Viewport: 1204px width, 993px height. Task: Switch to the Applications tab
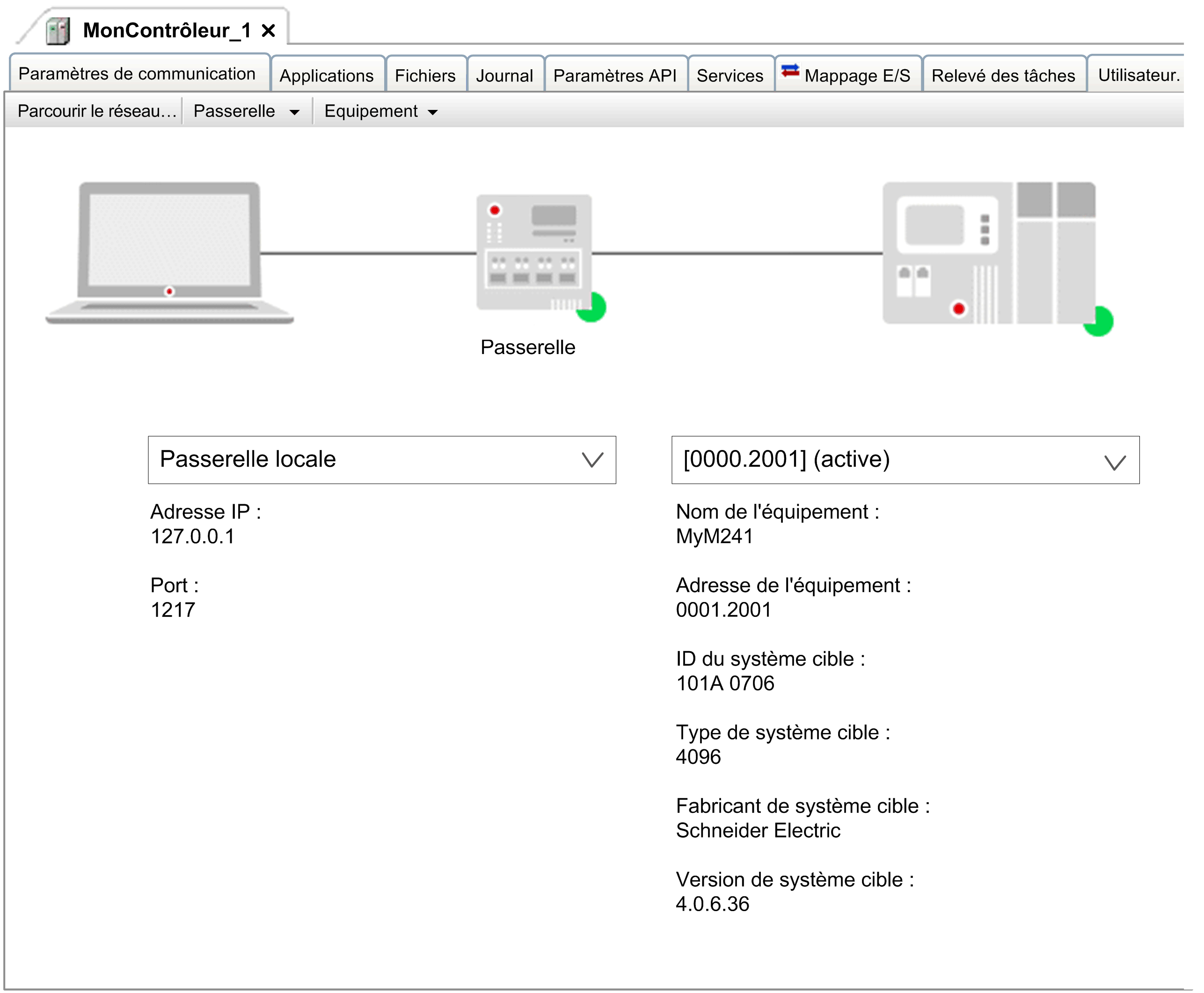[326, 75]
